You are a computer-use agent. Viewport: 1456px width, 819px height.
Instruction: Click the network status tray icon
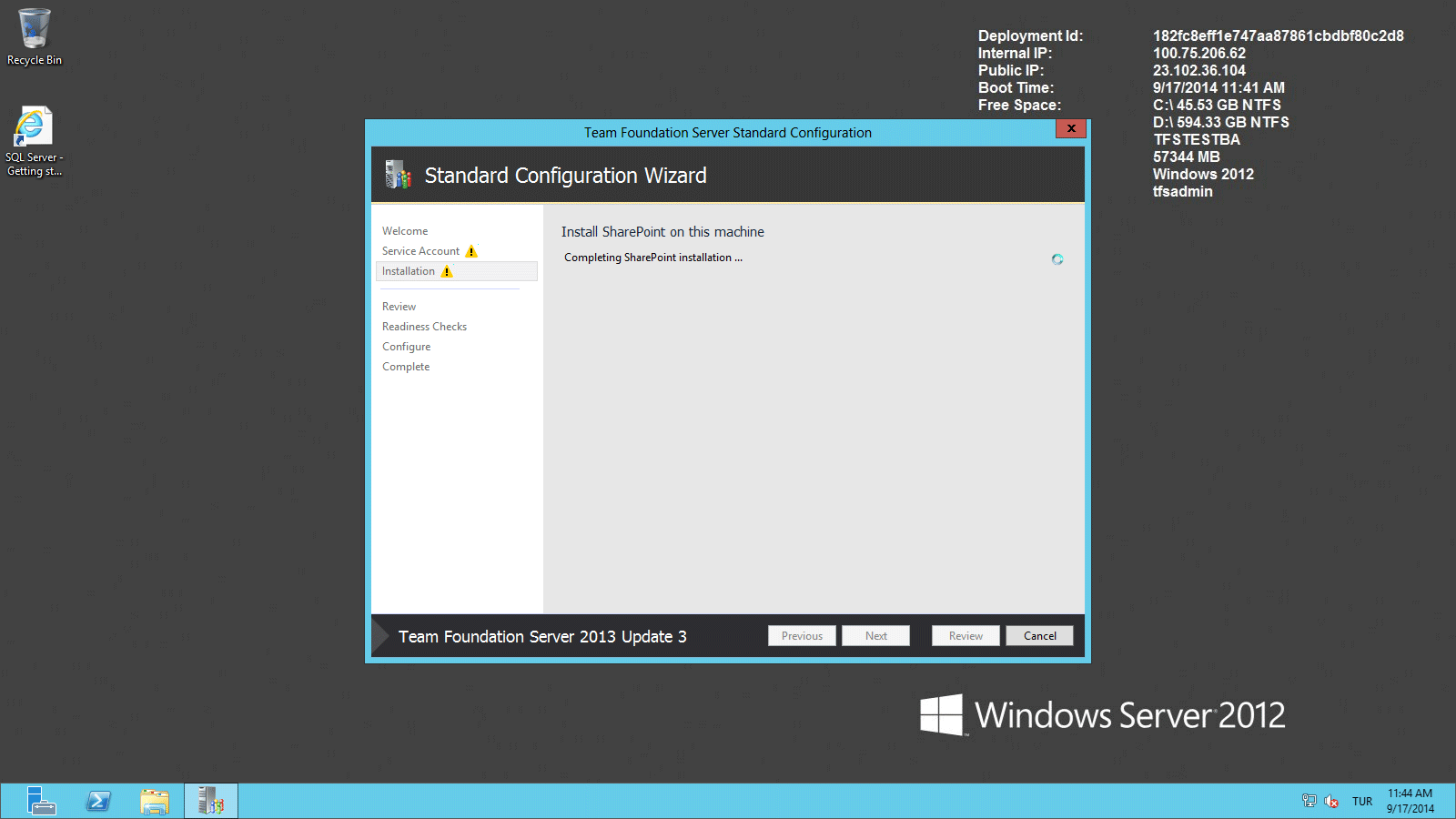point(1309,801)
